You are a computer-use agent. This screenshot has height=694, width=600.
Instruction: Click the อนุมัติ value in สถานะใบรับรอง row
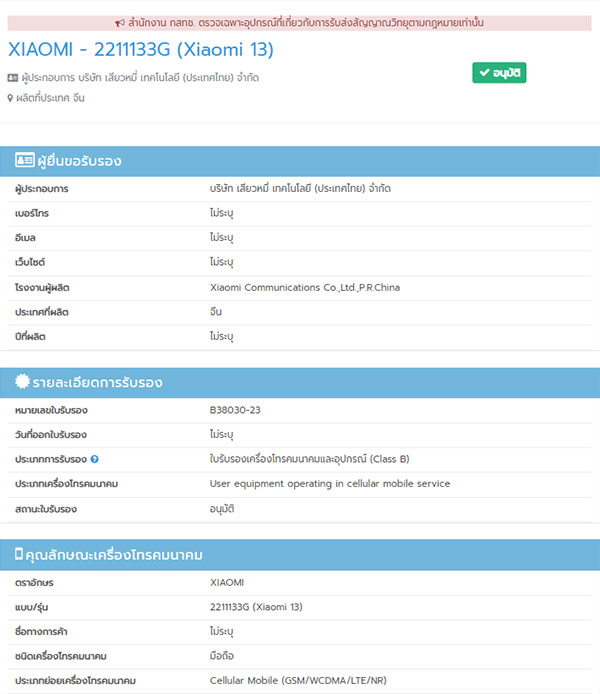(222, 509)
